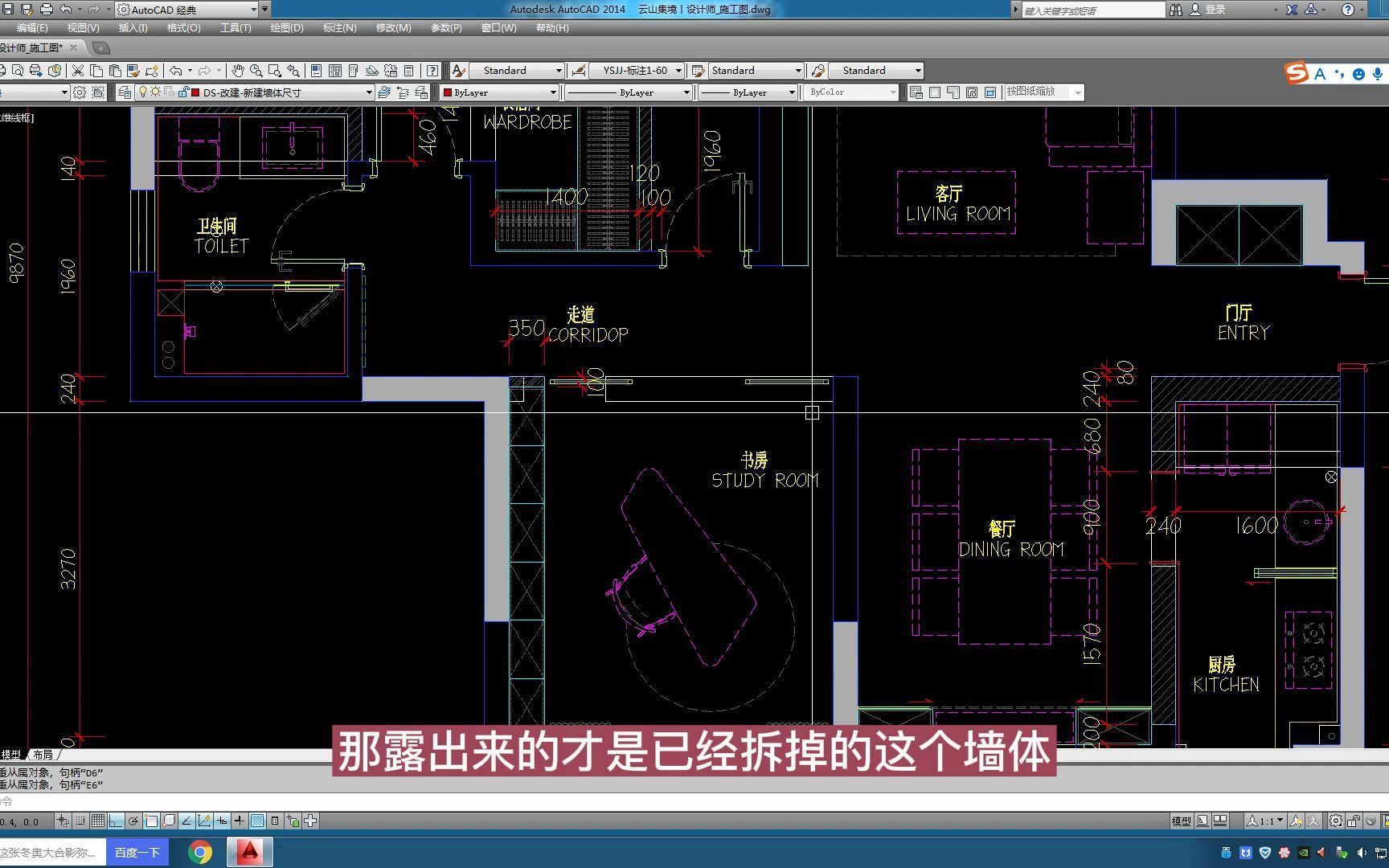The width and height of the screenshot is (1389, 868).
Task: Select the Cut scissors icon
Action: [x=78, y=71]
